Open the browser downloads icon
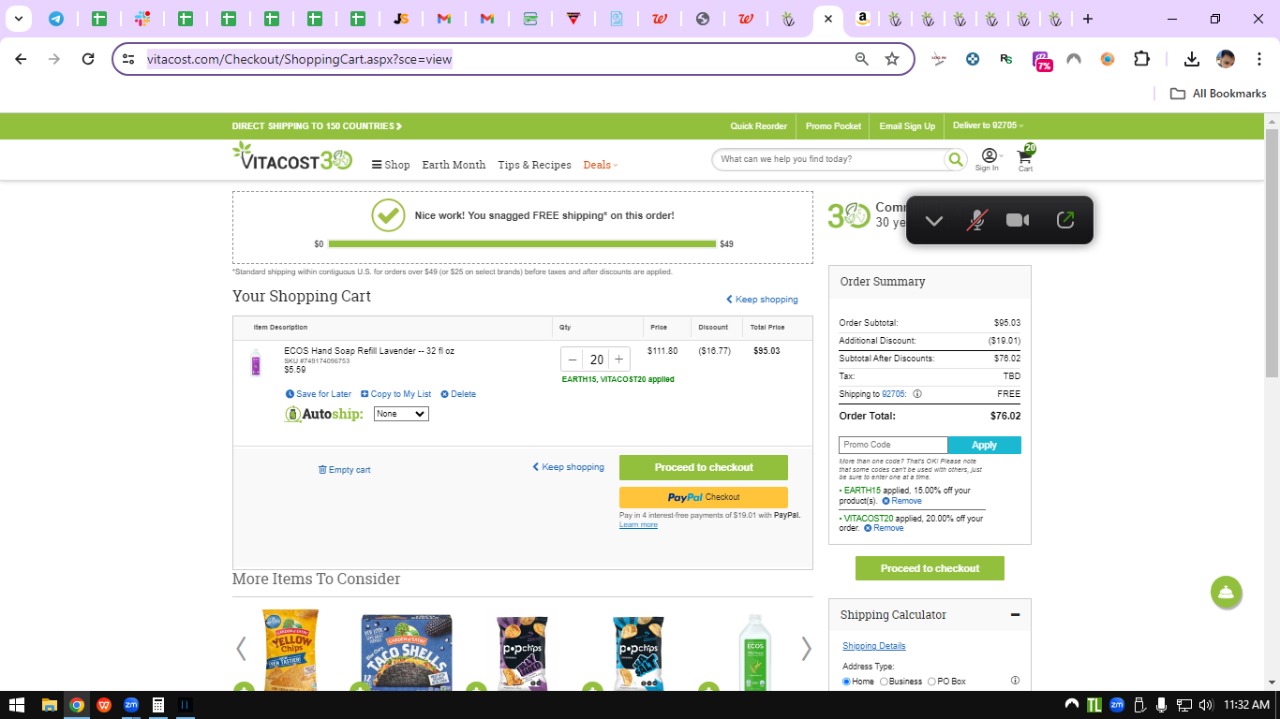Image resolution: width=1280 pixels, height=719 pixels. [x=1191, y=59]
